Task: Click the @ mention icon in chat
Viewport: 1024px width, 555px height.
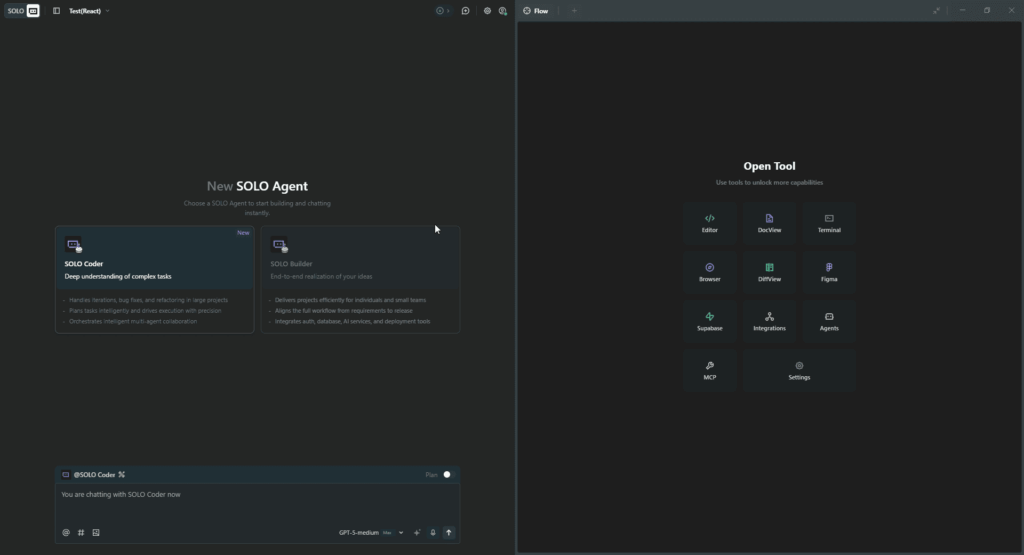Action: click(x=66, y=533)
